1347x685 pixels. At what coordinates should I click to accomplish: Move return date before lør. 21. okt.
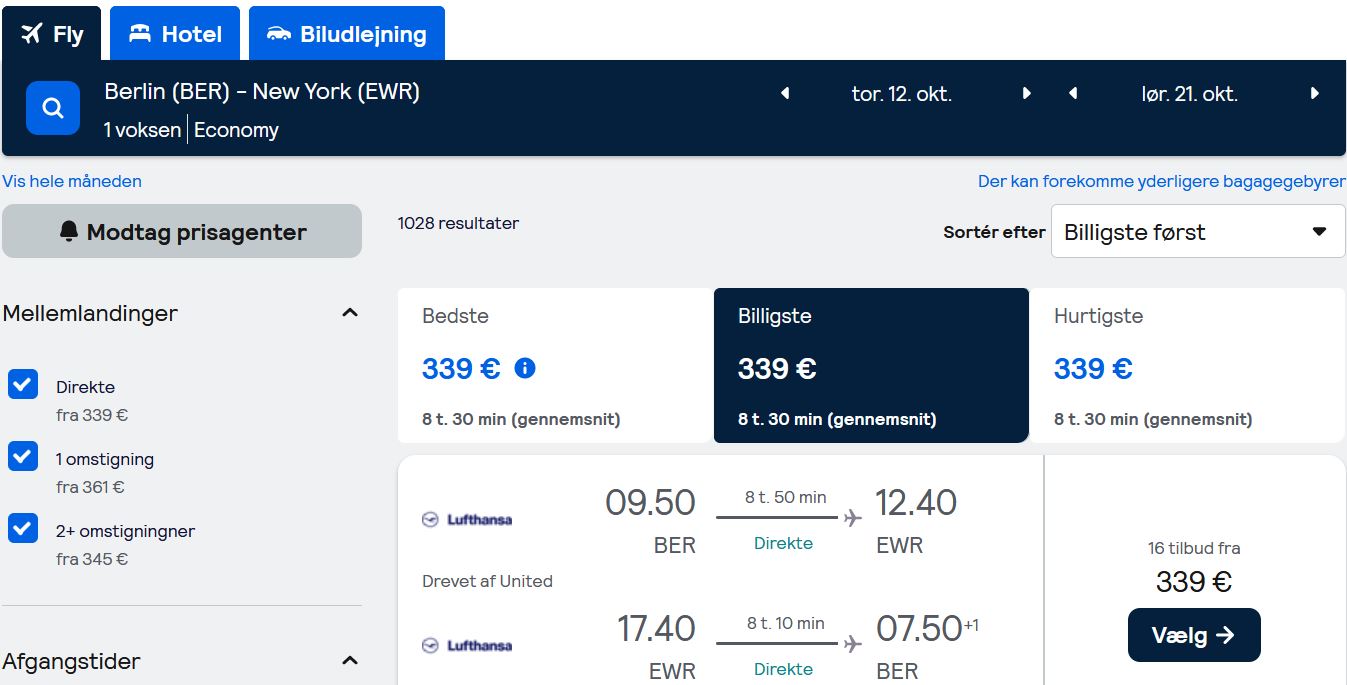1073,94
